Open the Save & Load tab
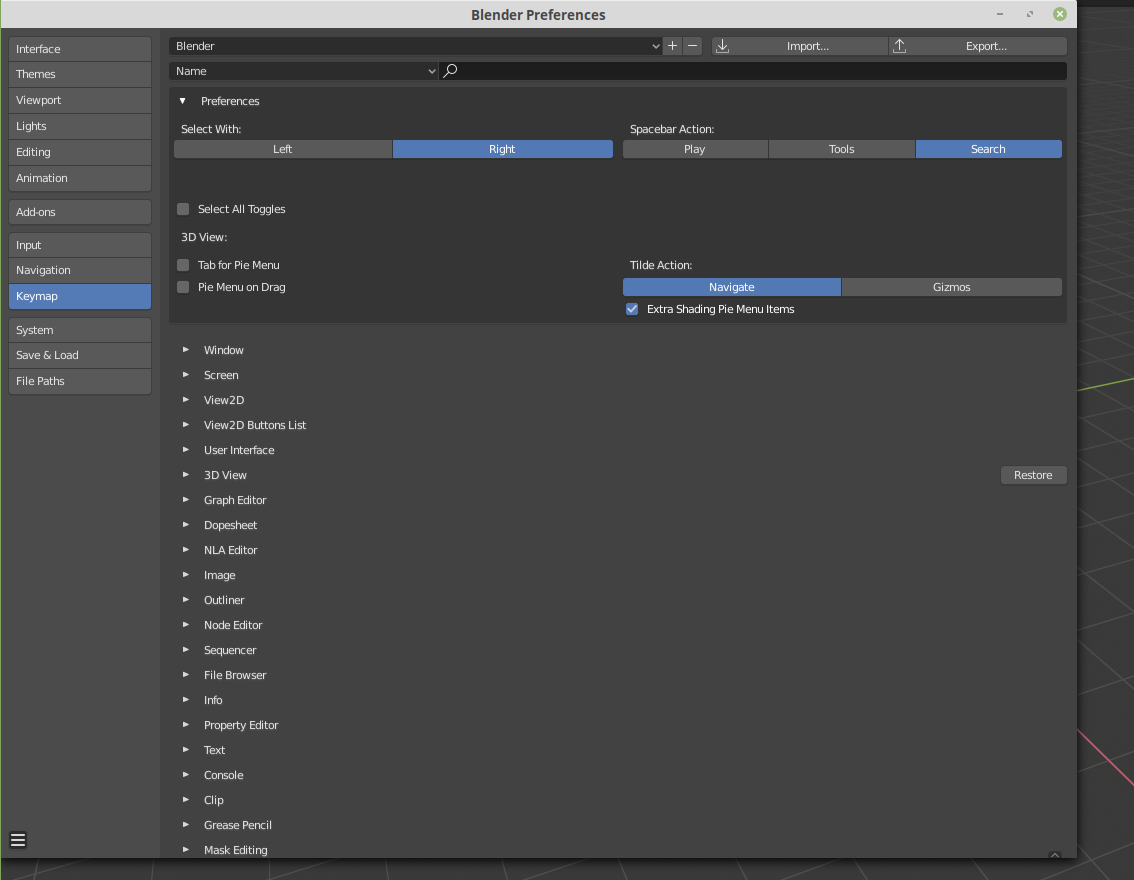Viewport: 1134px width, 880px height. 80,355
